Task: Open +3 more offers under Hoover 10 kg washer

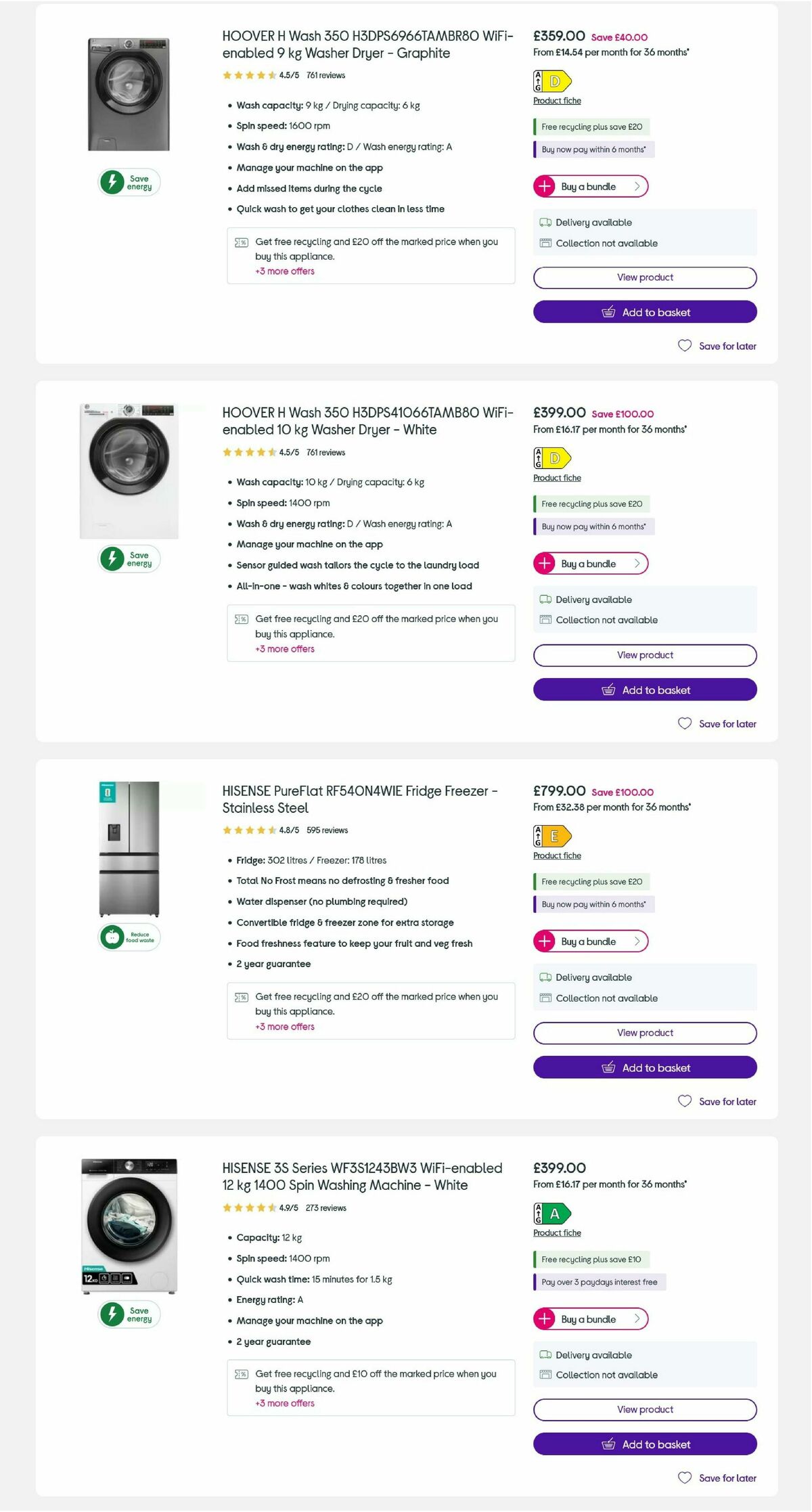Action: (x=284, y=648)
